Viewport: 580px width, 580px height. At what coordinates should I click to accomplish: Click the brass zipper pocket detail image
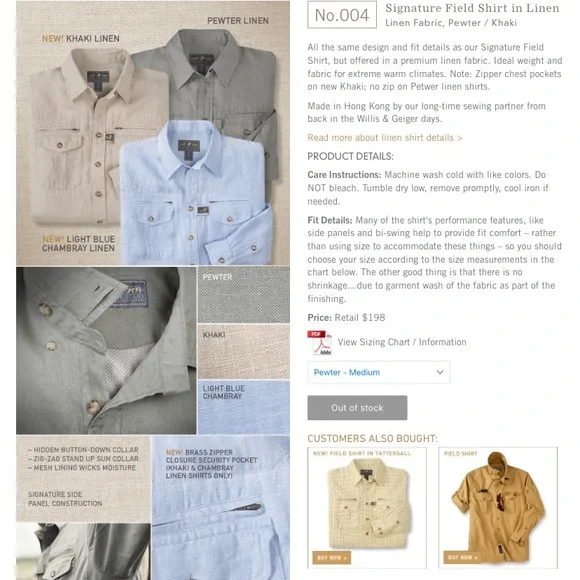(221, 508)
